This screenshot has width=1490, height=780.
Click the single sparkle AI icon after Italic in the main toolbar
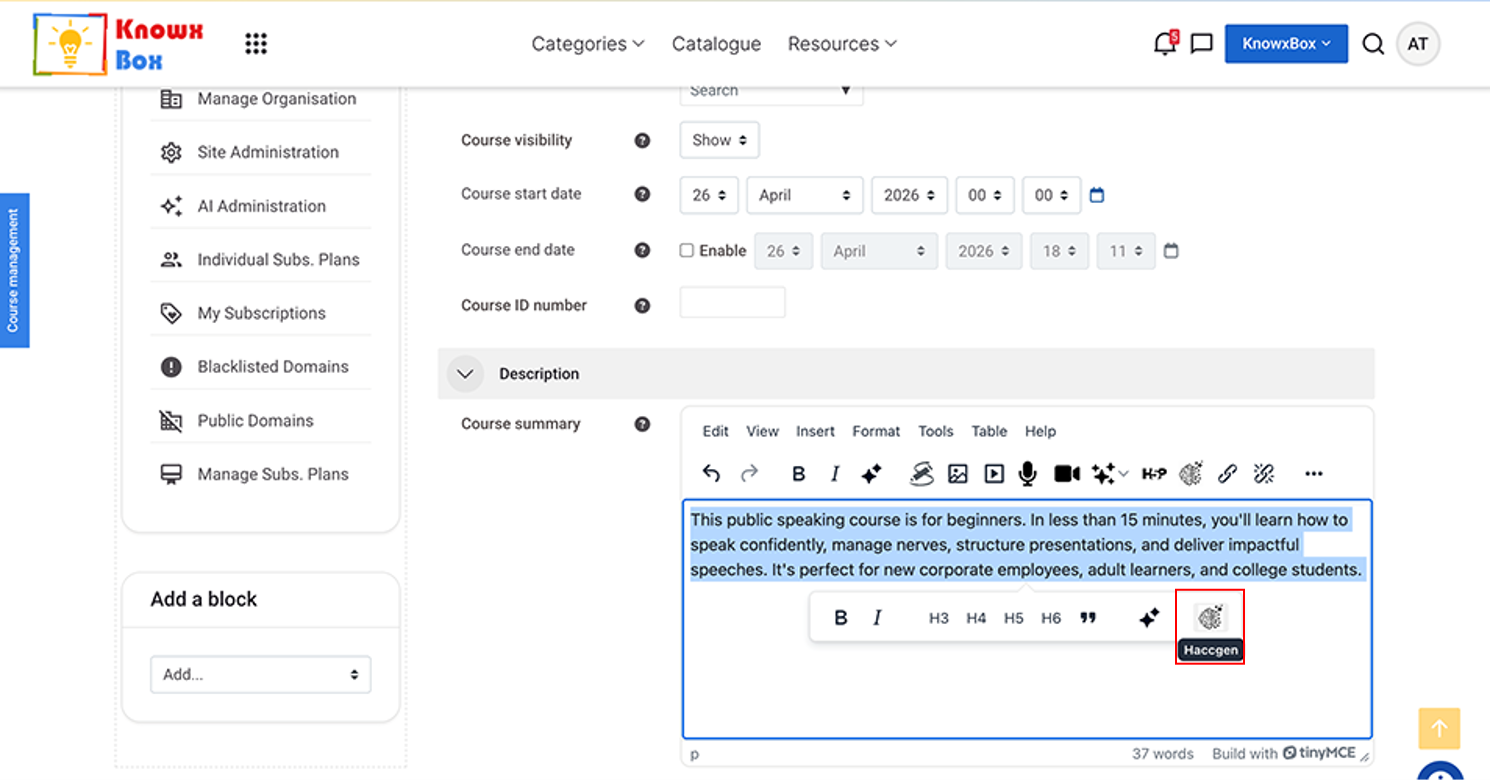point(871,474)
